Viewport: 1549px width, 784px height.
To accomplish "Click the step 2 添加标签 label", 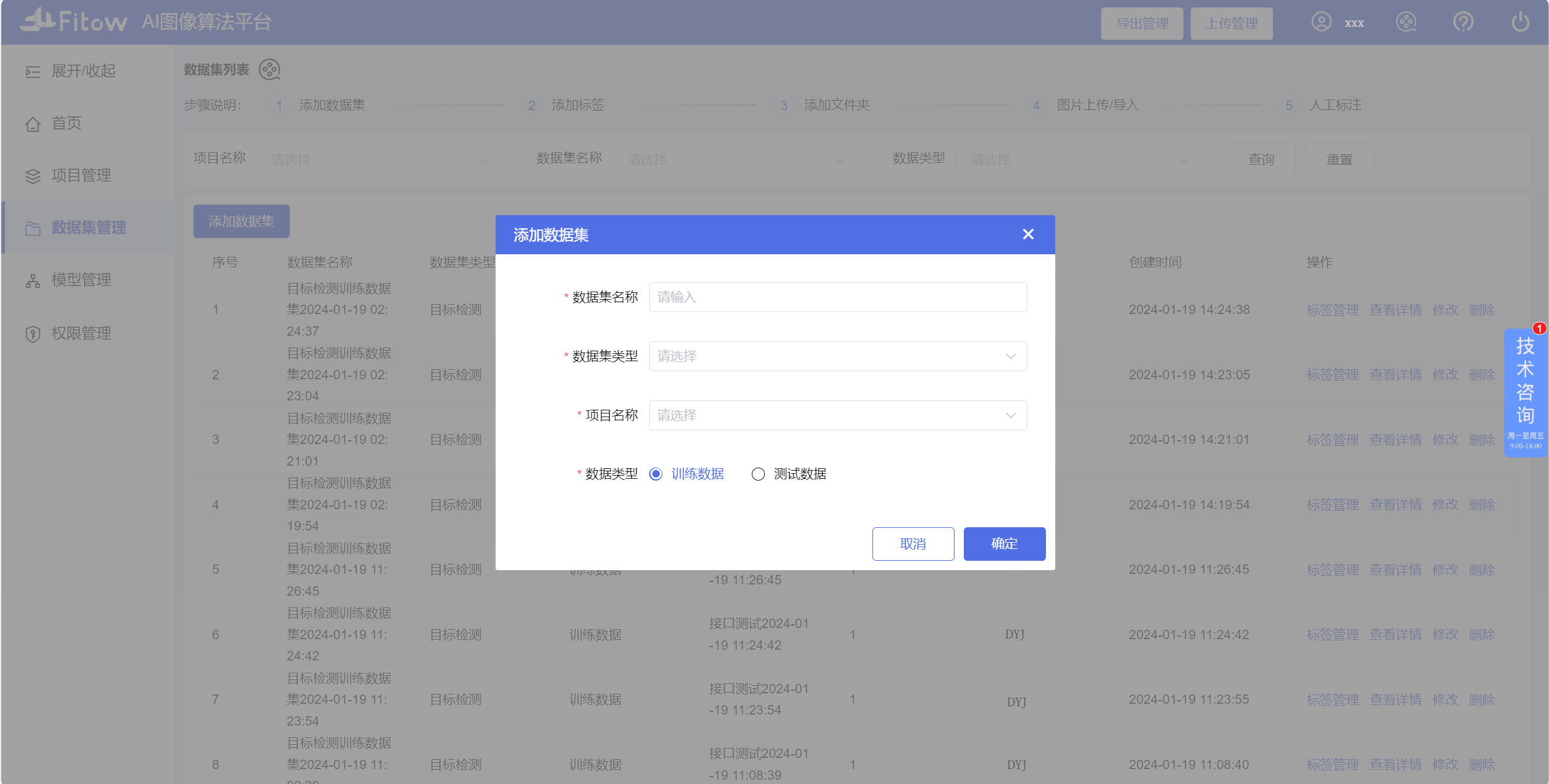I will coord(578,105).
